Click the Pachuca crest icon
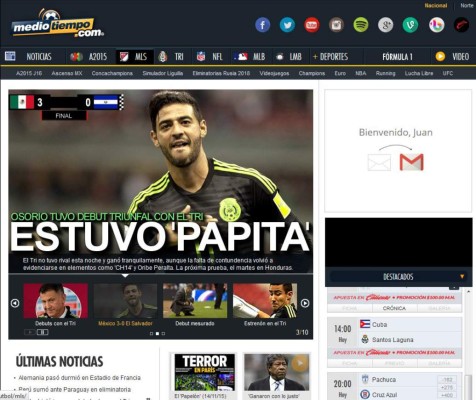The height and width of the screenshot is (400, 476). 365,379
